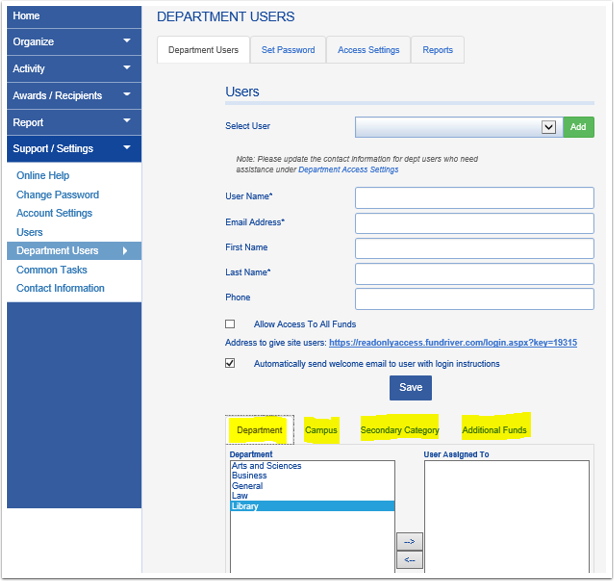Switch to Secondary Category tab
The height and width of the screenshot is (581, 614).
click(x=399, y=430)
